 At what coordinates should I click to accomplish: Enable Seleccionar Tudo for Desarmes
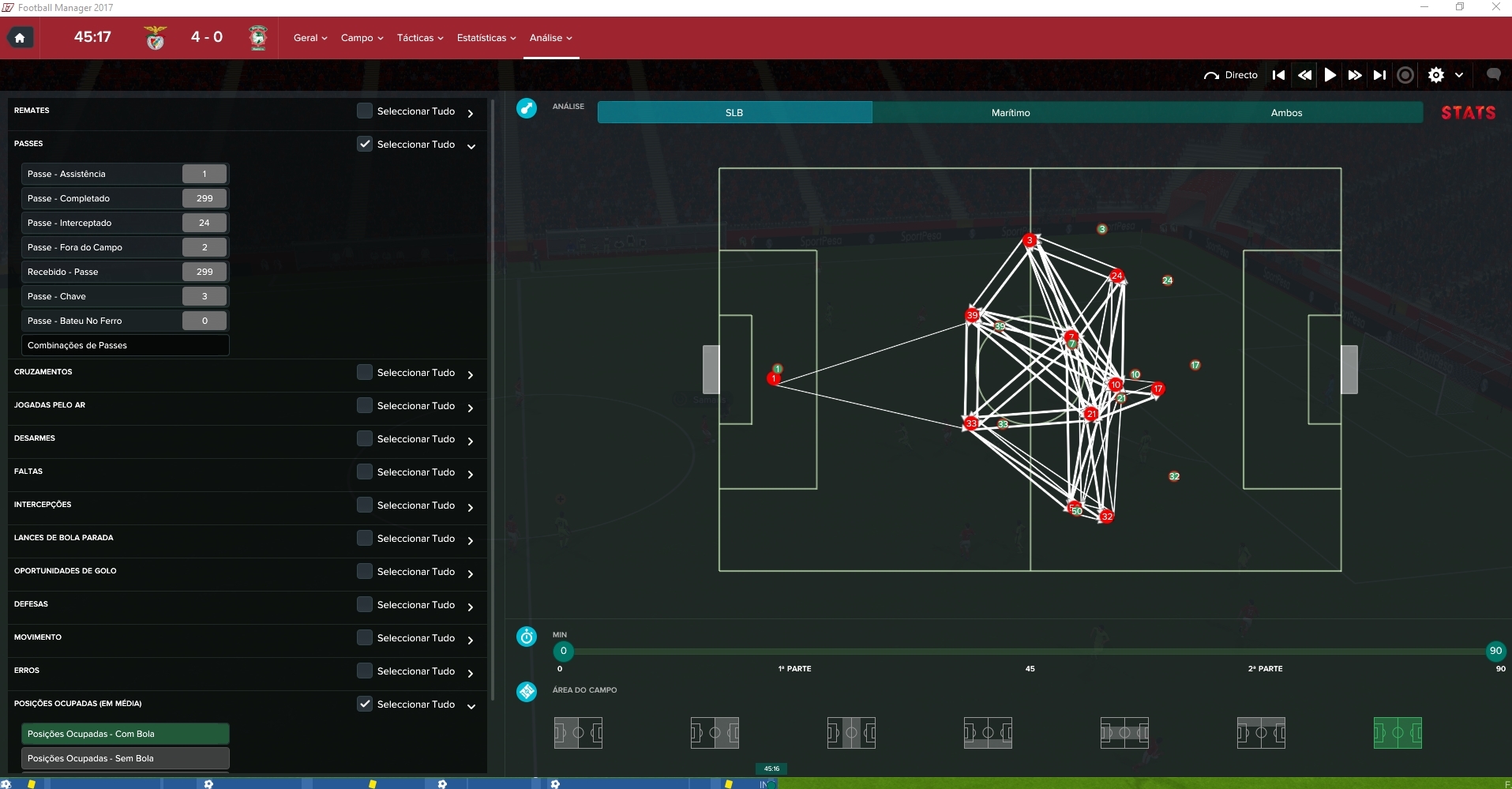[365, 439]
